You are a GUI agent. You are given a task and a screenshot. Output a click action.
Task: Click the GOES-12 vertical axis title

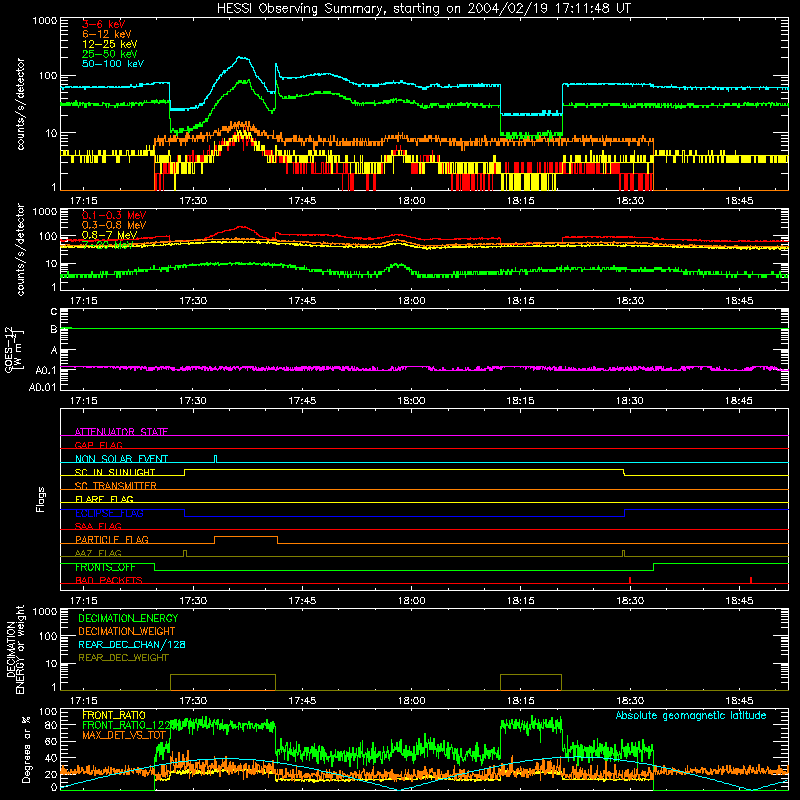point(14,349)
